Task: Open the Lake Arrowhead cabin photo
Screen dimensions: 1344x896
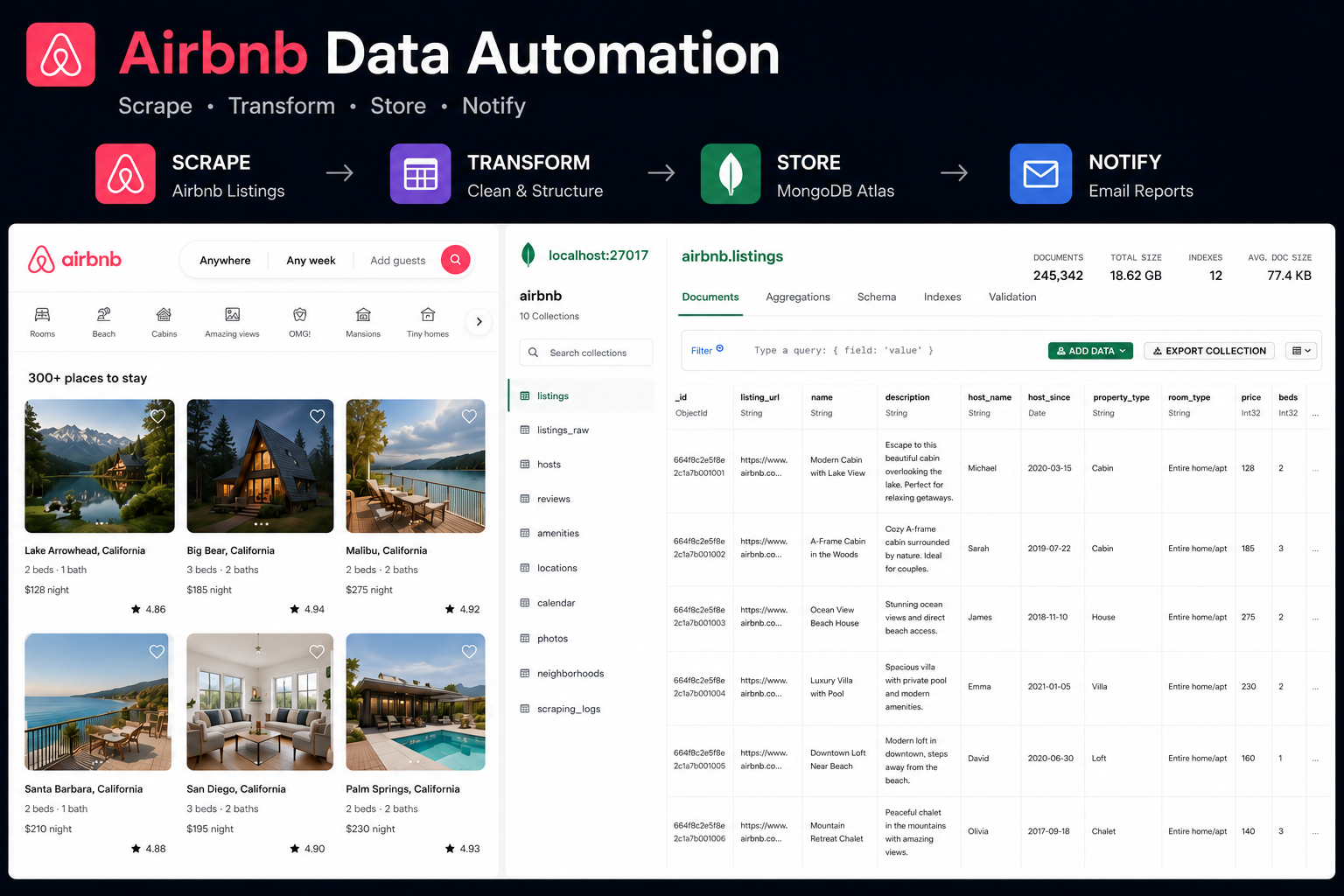Action: click(x=100, y=466)
